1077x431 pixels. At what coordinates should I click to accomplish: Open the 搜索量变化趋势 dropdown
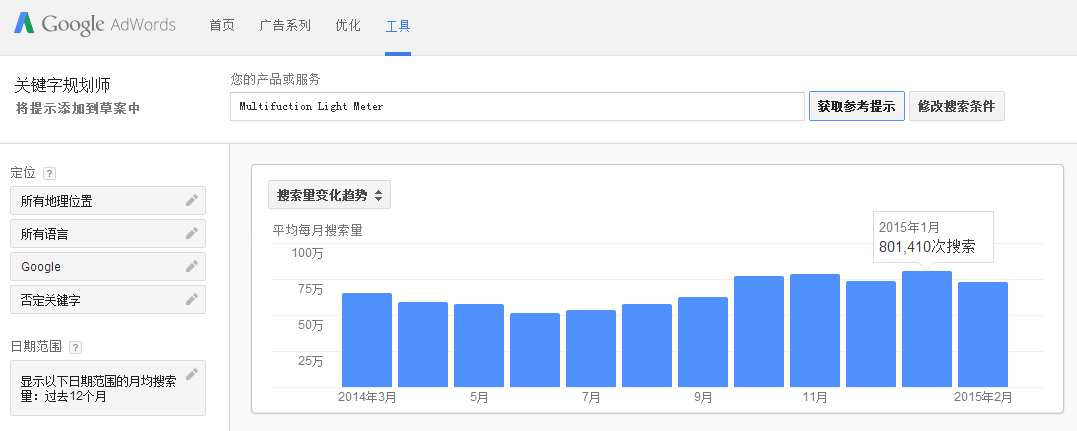pos(329,195)
